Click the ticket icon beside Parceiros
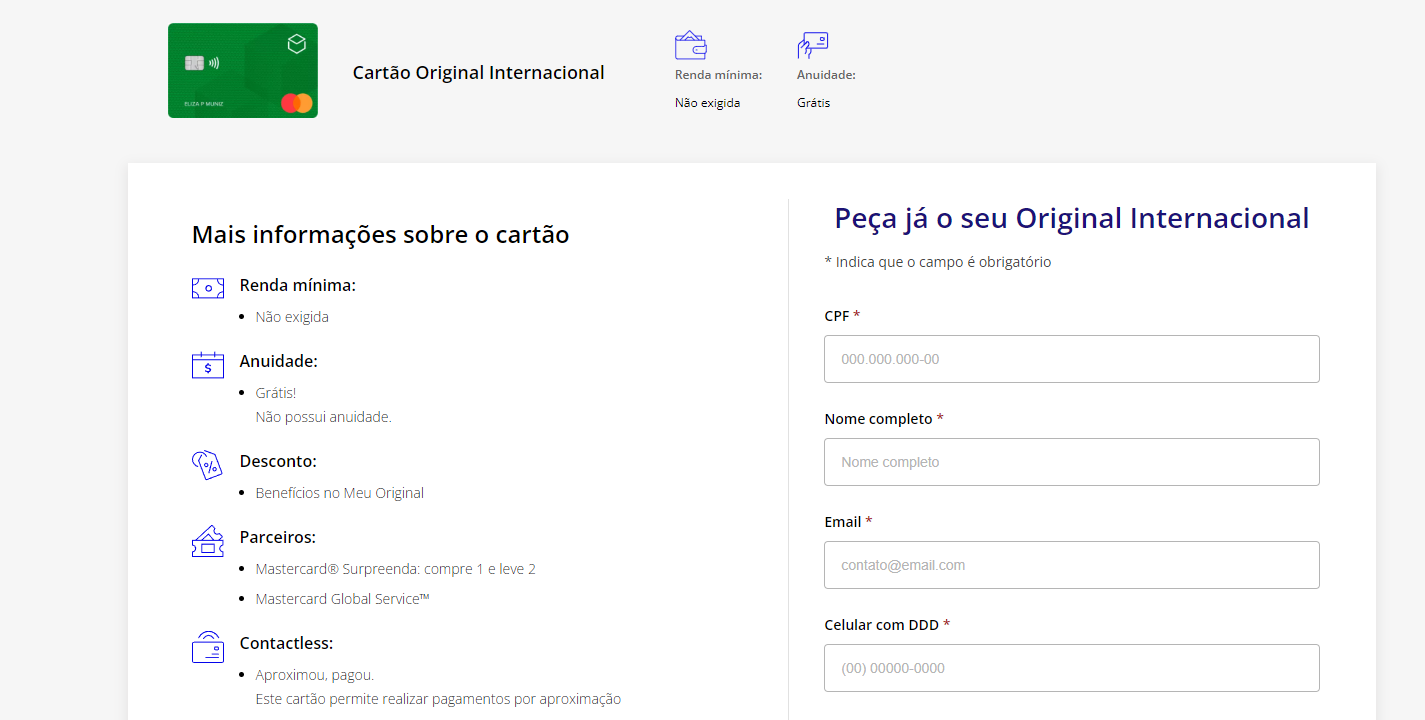The width and height of the screenshot is (1425, 720). click(x=208, y=541)
